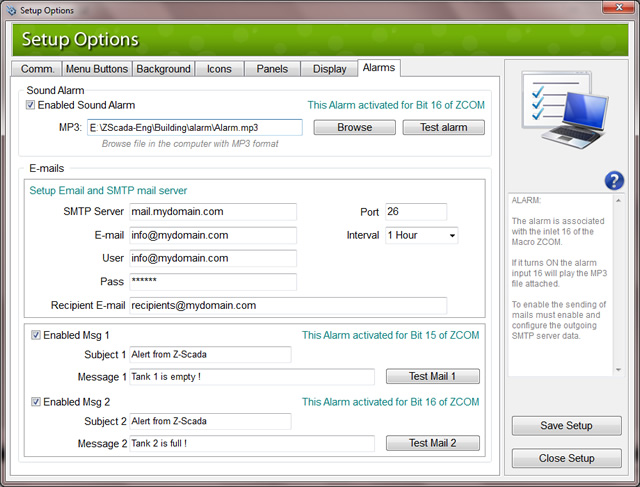This screenshot has height=487, width=640.
Task: Switch to the Comm. tab
Action: [x=37, y=69]
